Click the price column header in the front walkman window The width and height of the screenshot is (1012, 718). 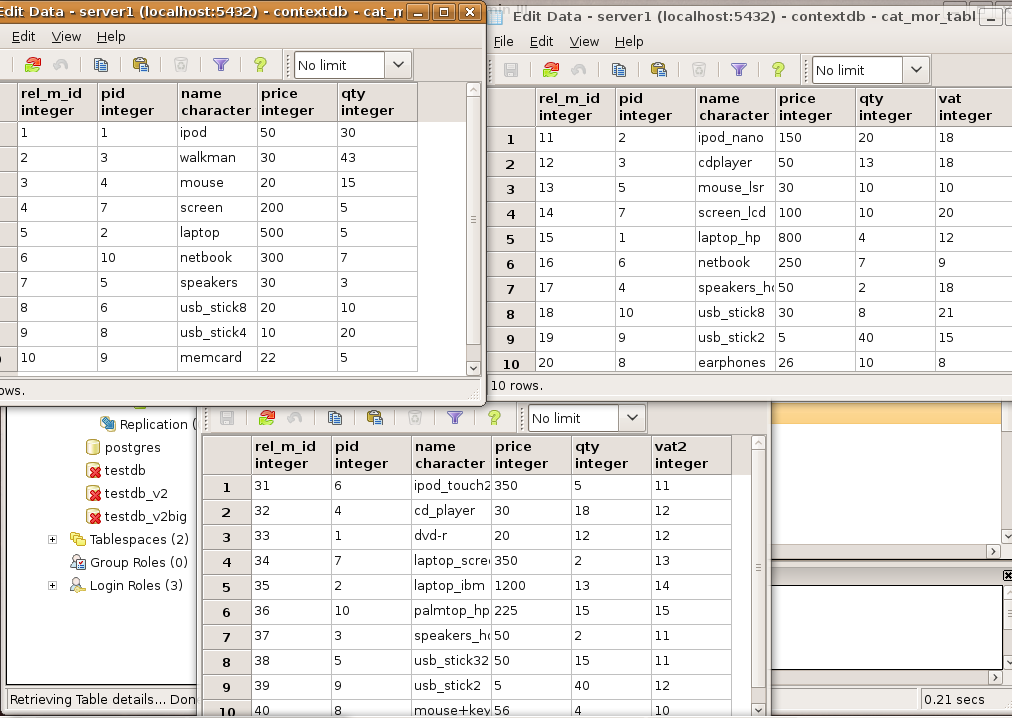[x=297, y=101]
